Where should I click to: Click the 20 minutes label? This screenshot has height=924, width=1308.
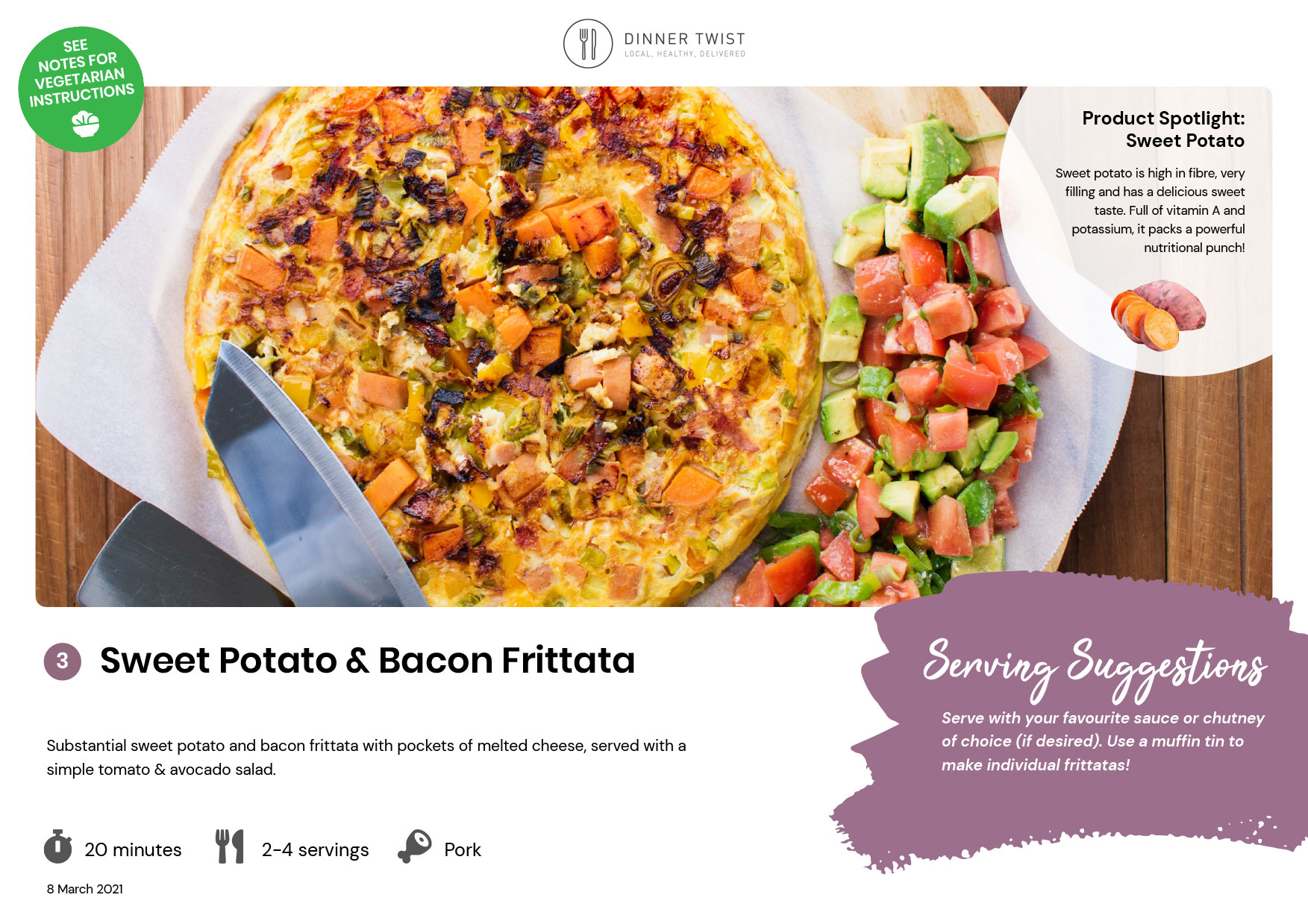[133, 849]
